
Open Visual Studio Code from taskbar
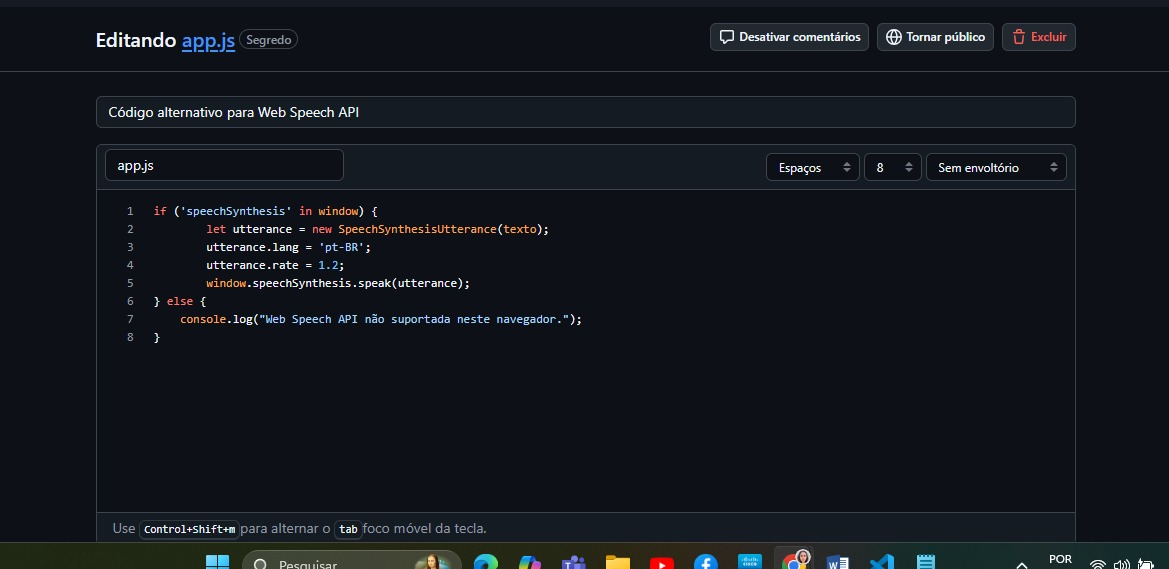[x=882, y=562]
